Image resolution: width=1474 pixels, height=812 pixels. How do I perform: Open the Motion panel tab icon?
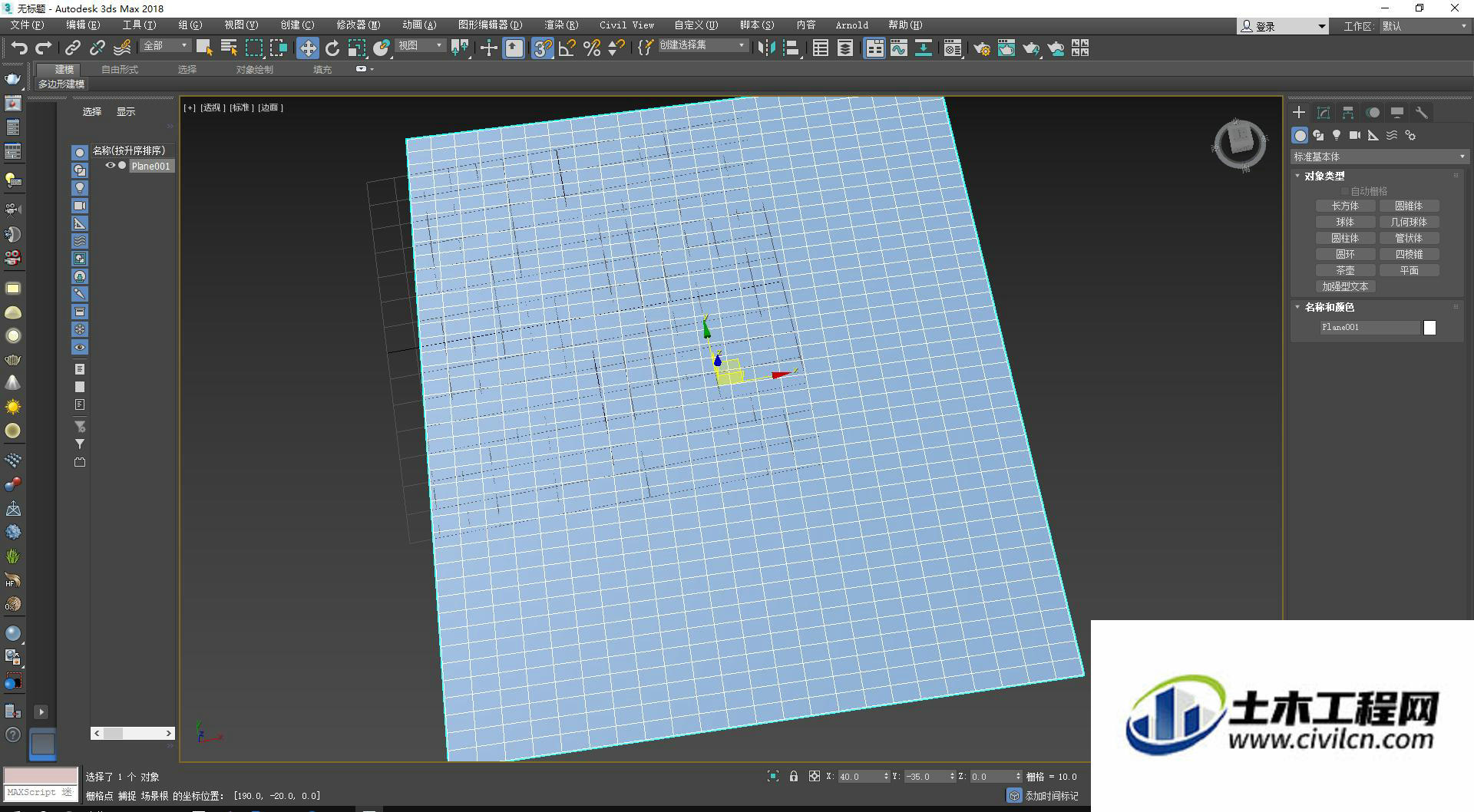coord(1373,113)
